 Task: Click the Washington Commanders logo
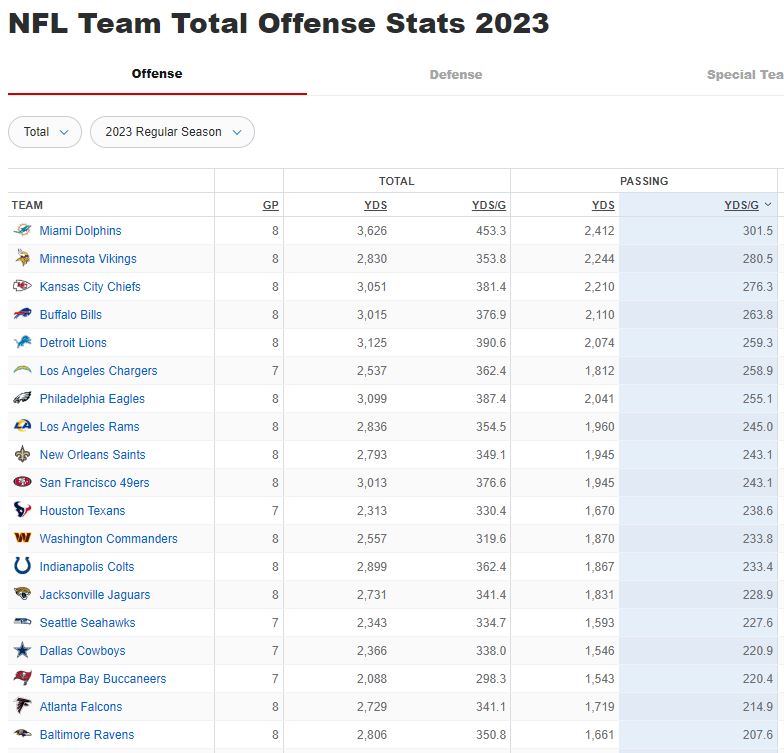click(22, 538)
